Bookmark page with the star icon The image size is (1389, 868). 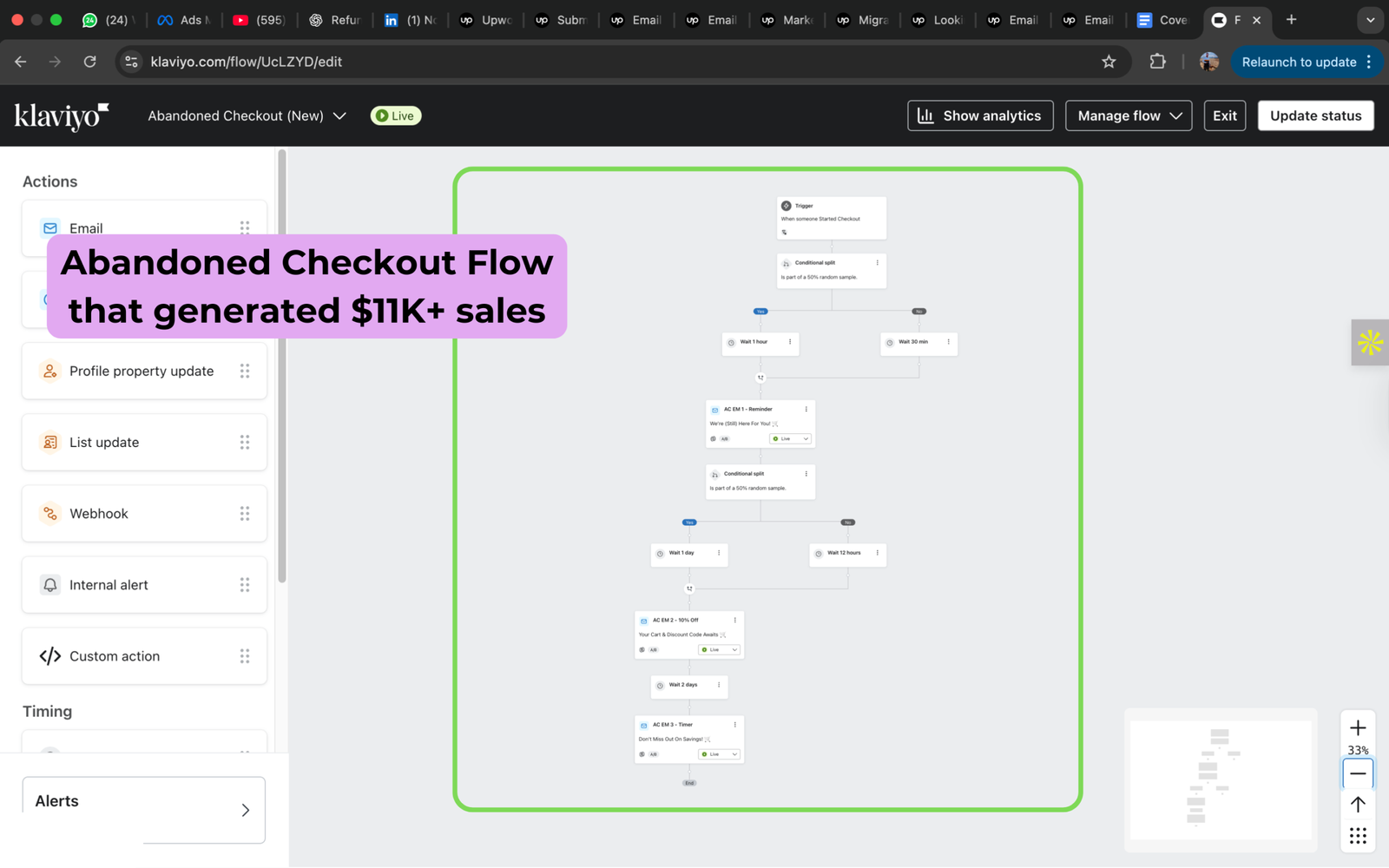(1109, 62)
